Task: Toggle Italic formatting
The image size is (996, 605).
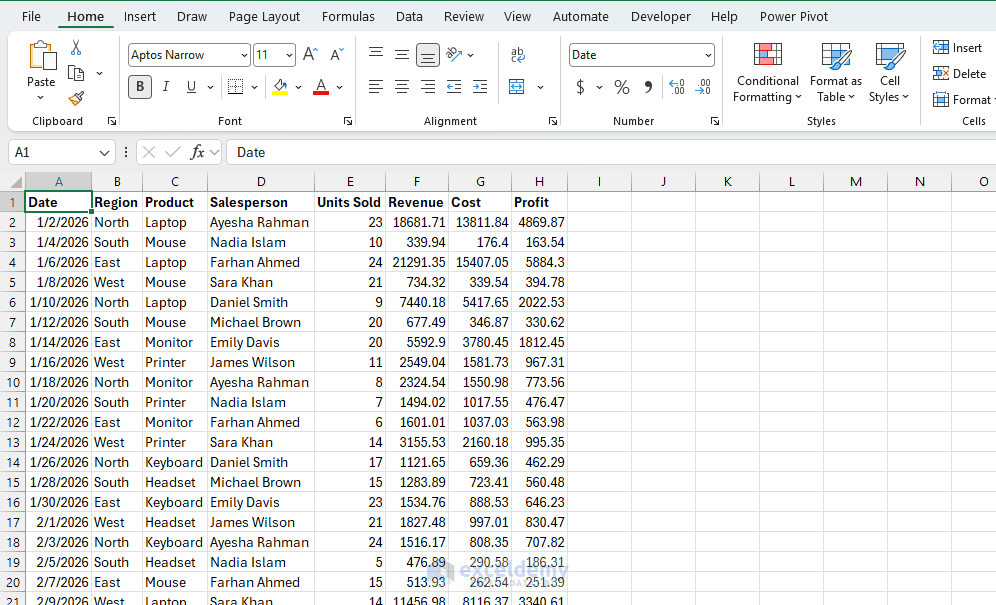Action: coord(166,87)
